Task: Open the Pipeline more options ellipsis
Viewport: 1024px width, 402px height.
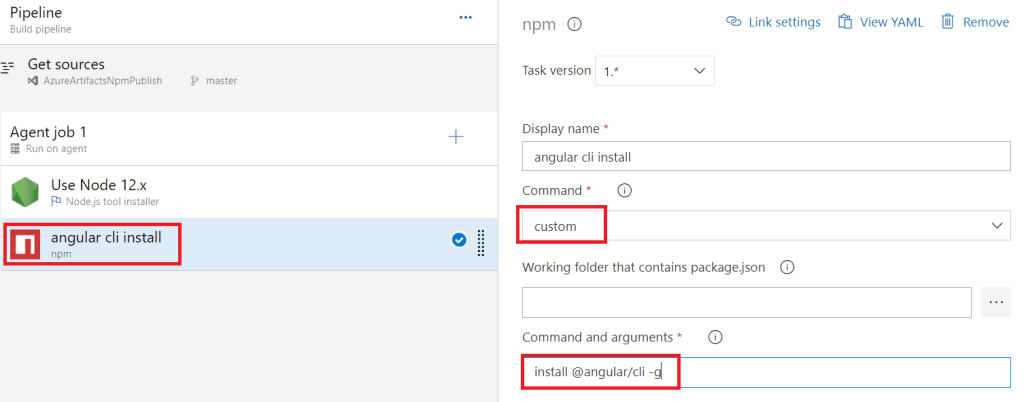Action: [x=465, y=18]
